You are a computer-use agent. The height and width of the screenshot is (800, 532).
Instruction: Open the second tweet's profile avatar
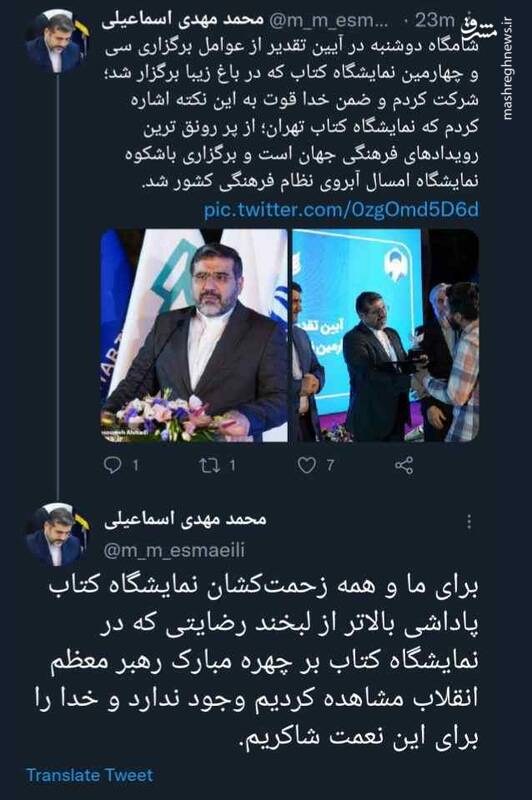tap(55, 534)
